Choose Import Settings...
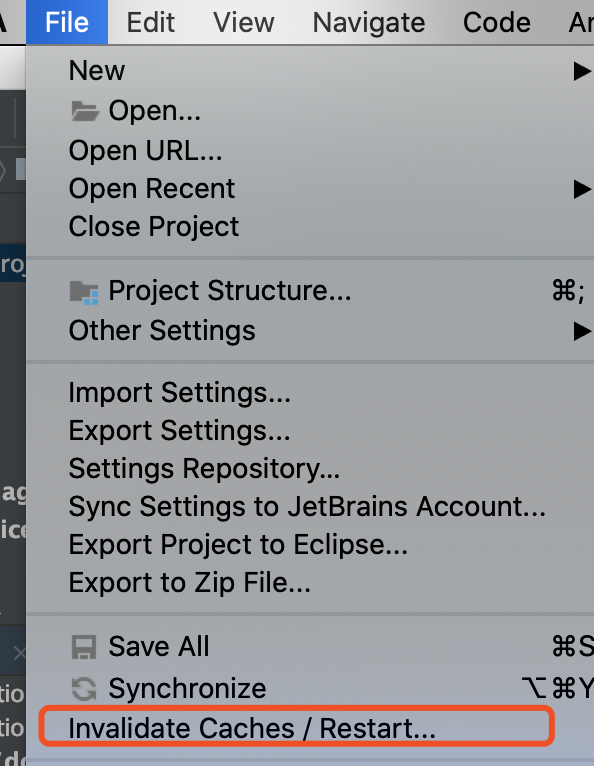The height and width of the screenshot is (766, 594). [180, 393]
